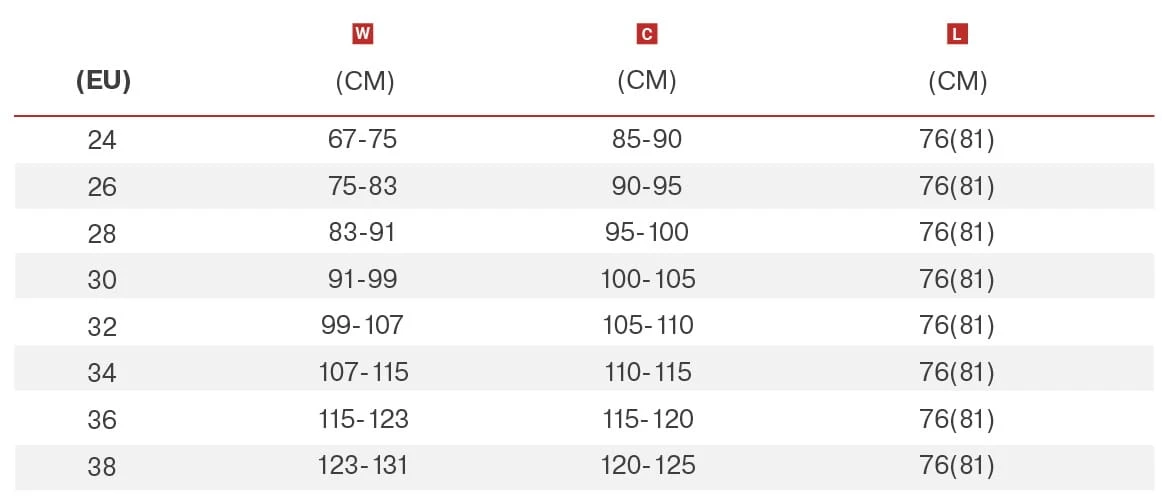This screenshot has height=500, width=1162.
Task: Click the (CM) label under L icon
Action: (x=957, y=81)
